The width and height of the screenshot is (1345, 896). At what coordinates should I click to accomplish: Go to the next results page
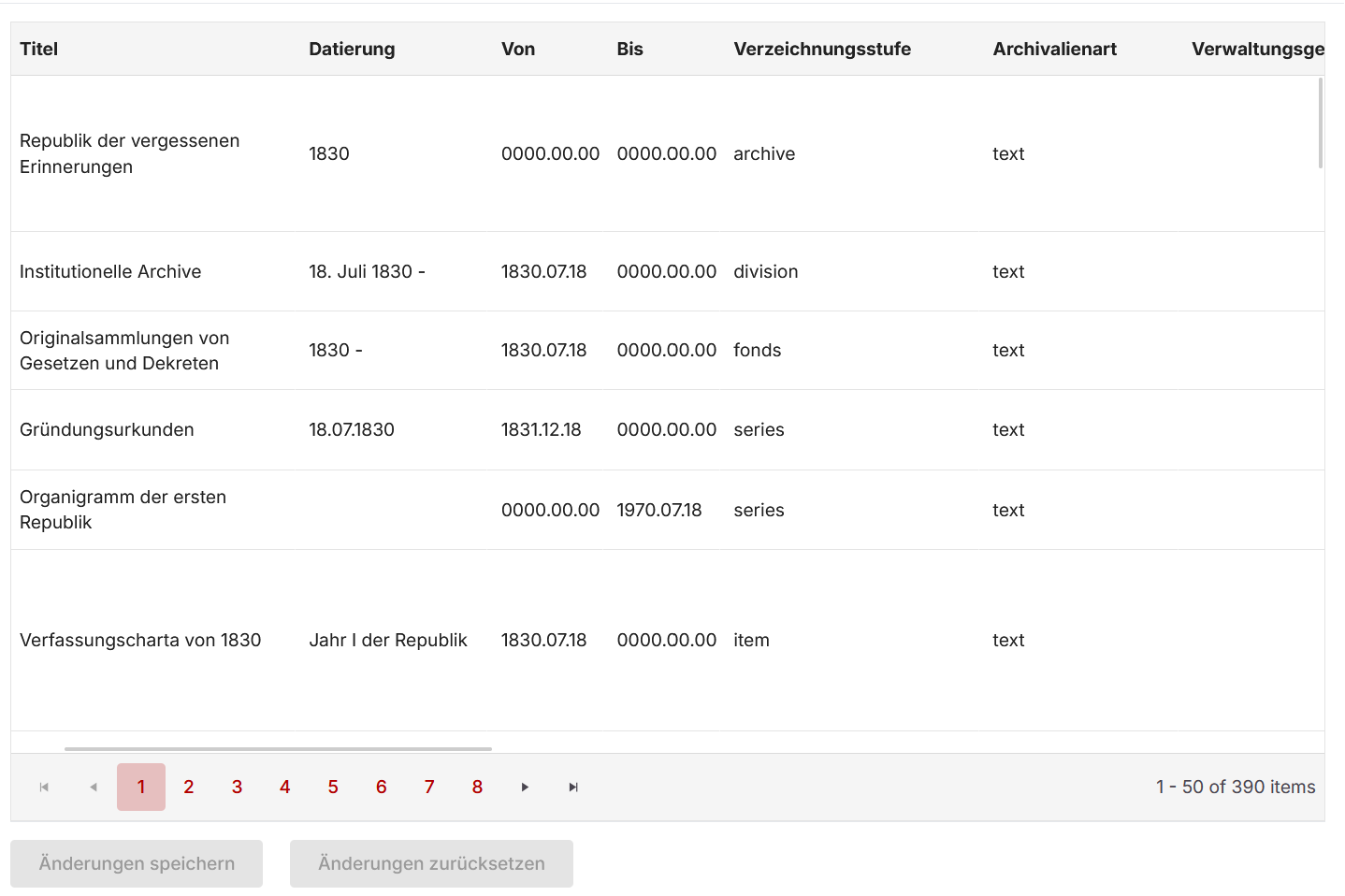525,787
